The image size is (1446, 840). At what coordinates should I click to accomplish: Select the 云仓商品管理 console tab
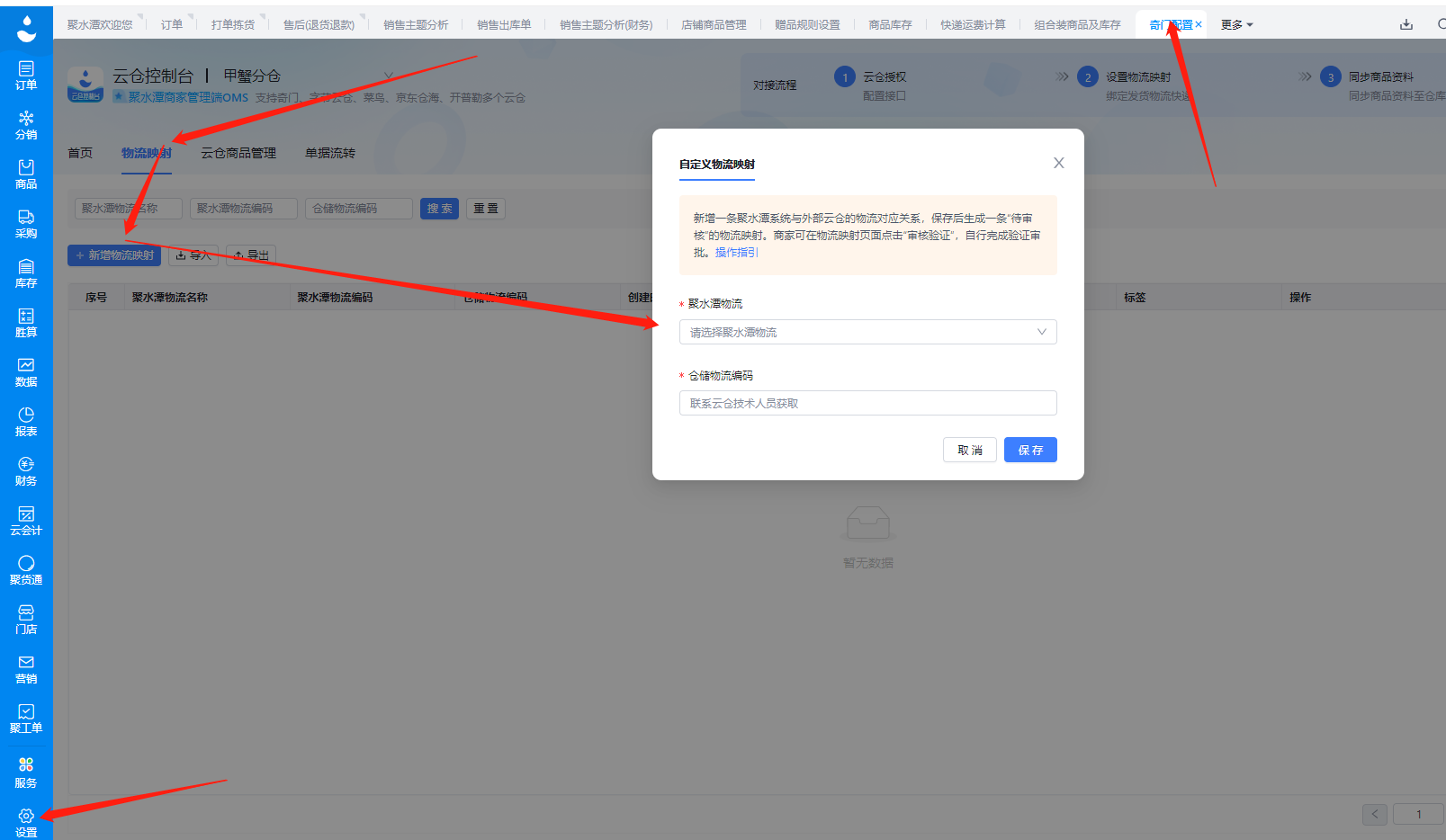238,153
